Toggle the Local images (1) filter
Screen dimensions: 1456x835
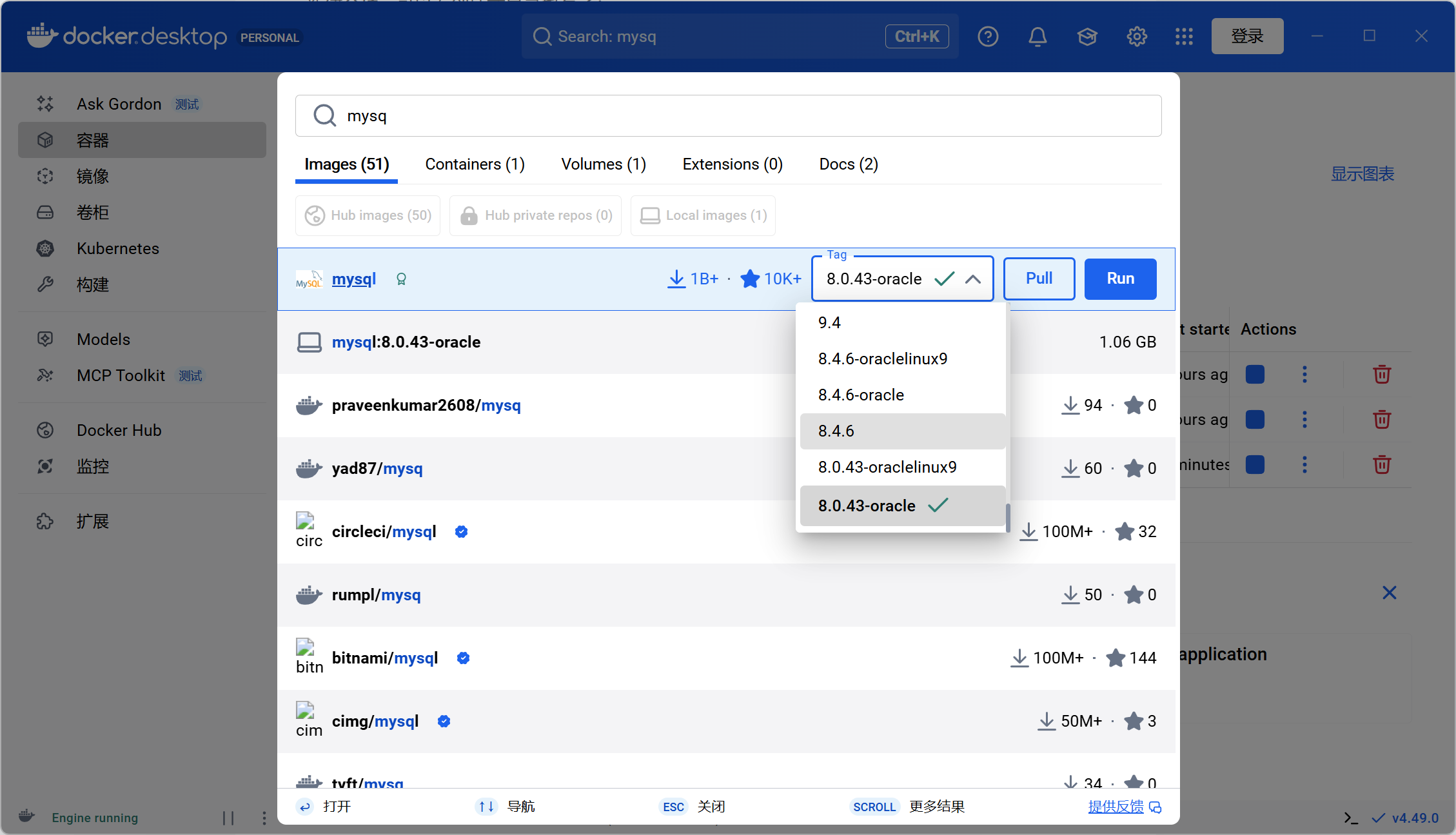pos(703,215)
